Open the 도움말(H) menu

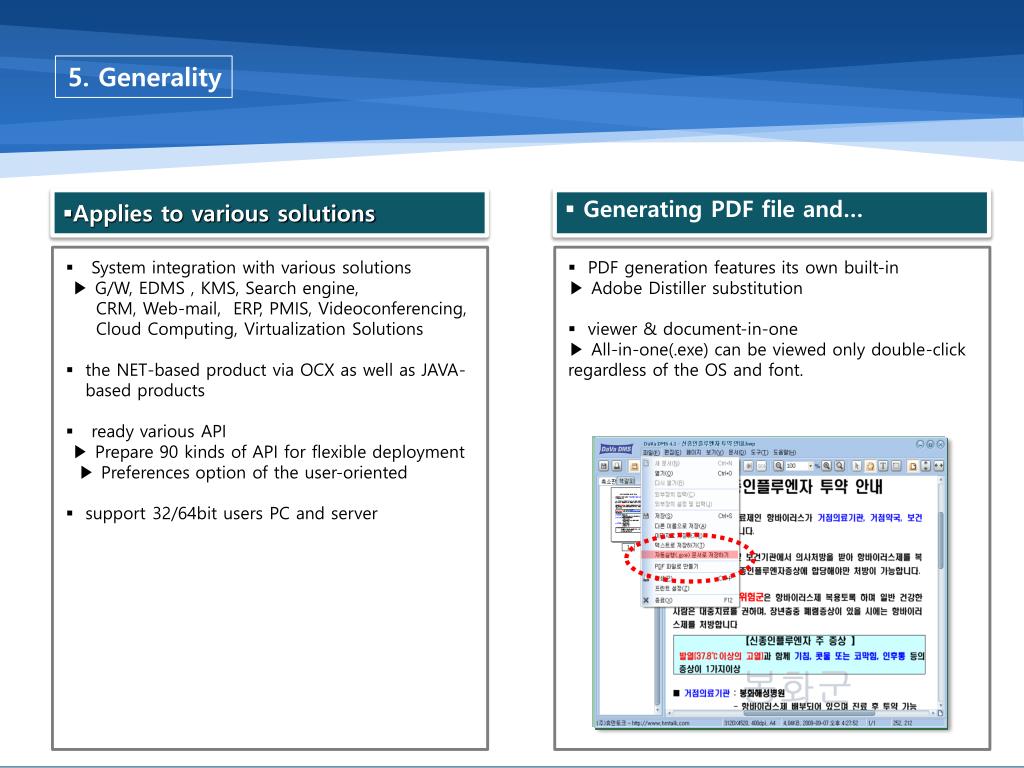coord(784,453)
